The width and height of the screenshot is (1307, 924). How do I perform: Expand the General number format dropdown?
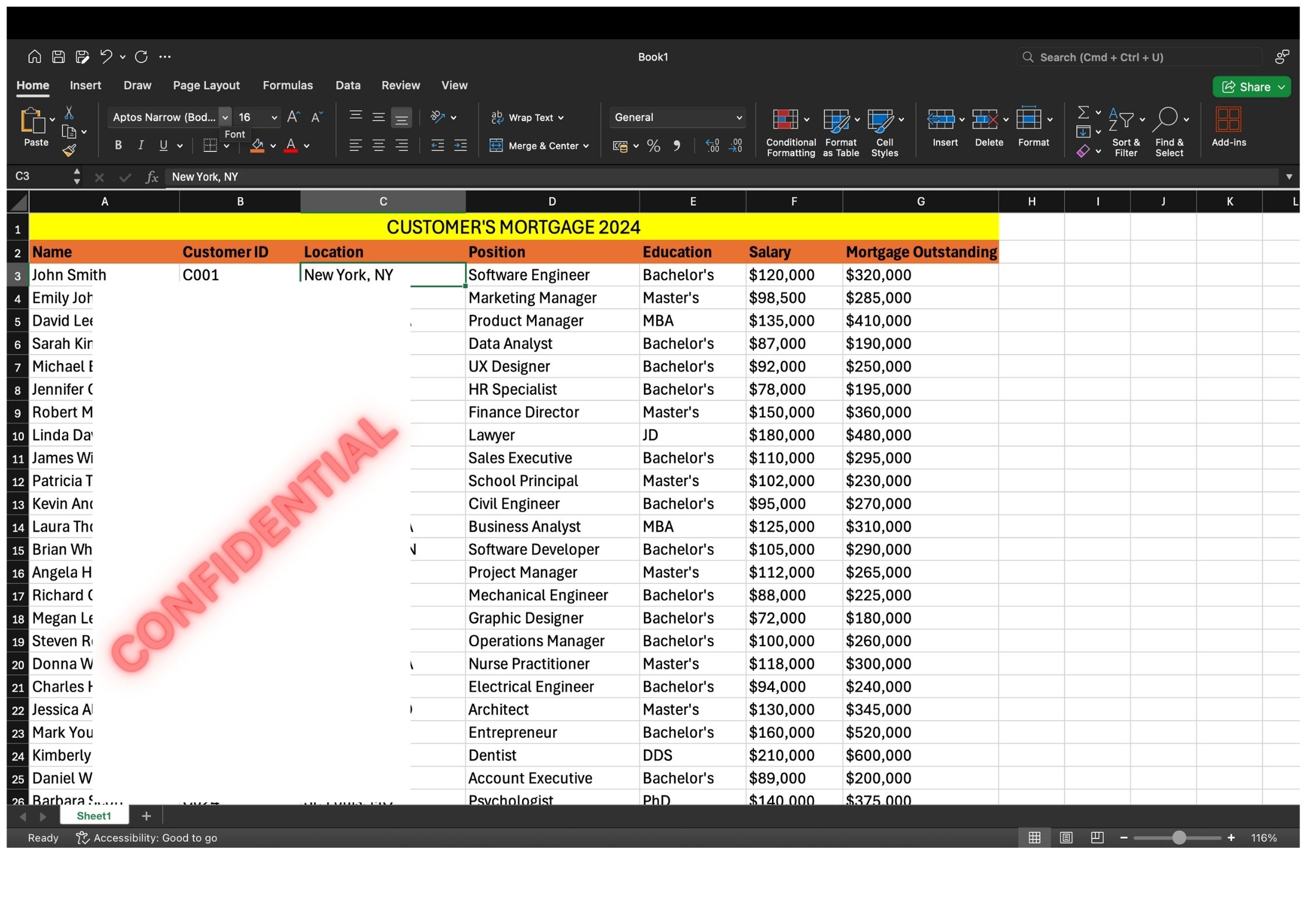click(x=739, y=117)
